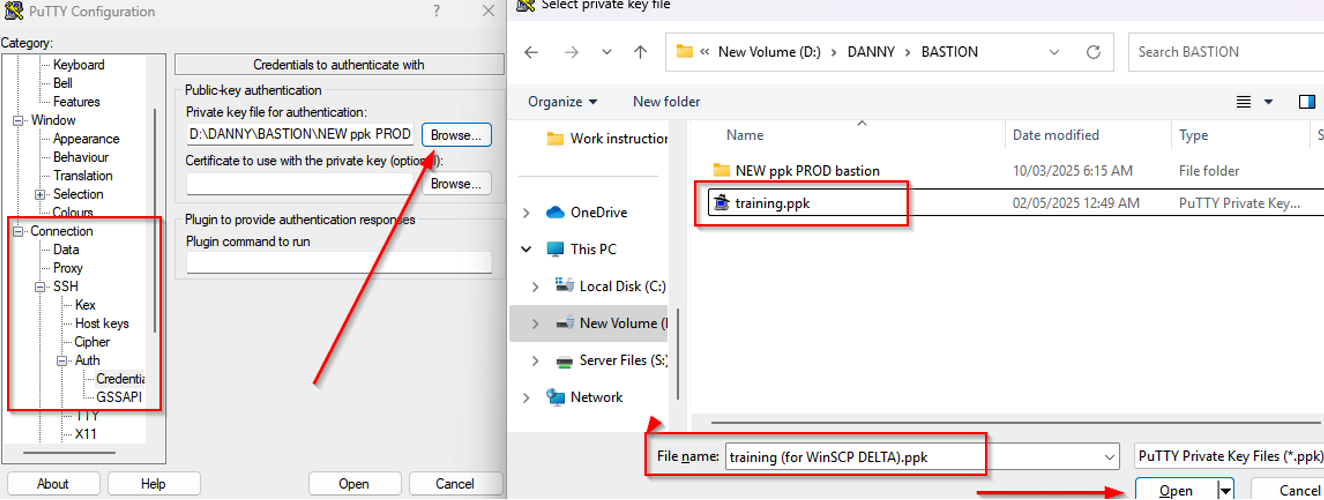Open the recent locations chevron
1324x500 pixels.
(x=607, y=52)
